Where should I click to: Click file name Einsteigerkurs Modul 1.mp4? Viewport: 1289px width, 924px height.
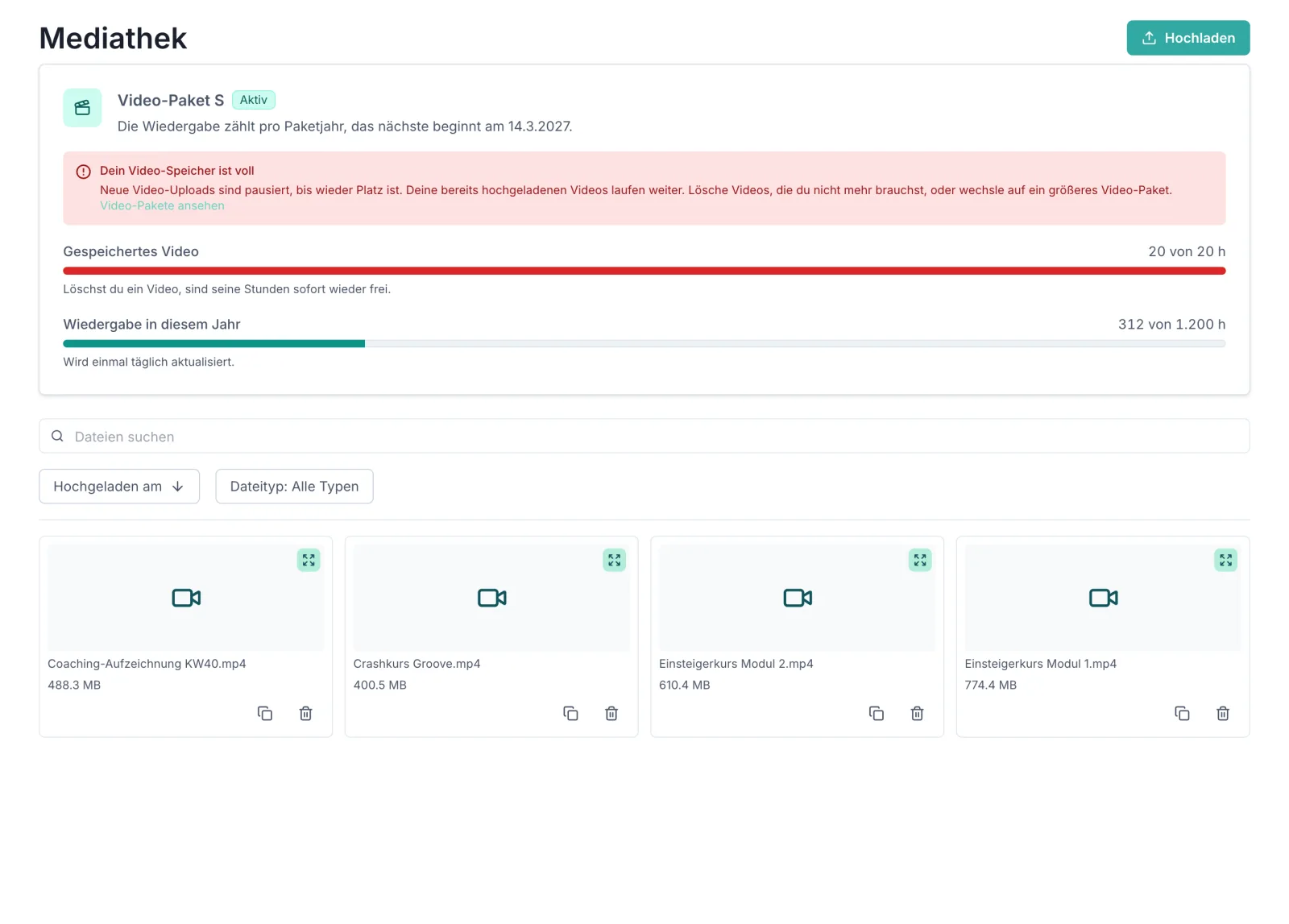pyautogui.click(x=1041, y=664)
